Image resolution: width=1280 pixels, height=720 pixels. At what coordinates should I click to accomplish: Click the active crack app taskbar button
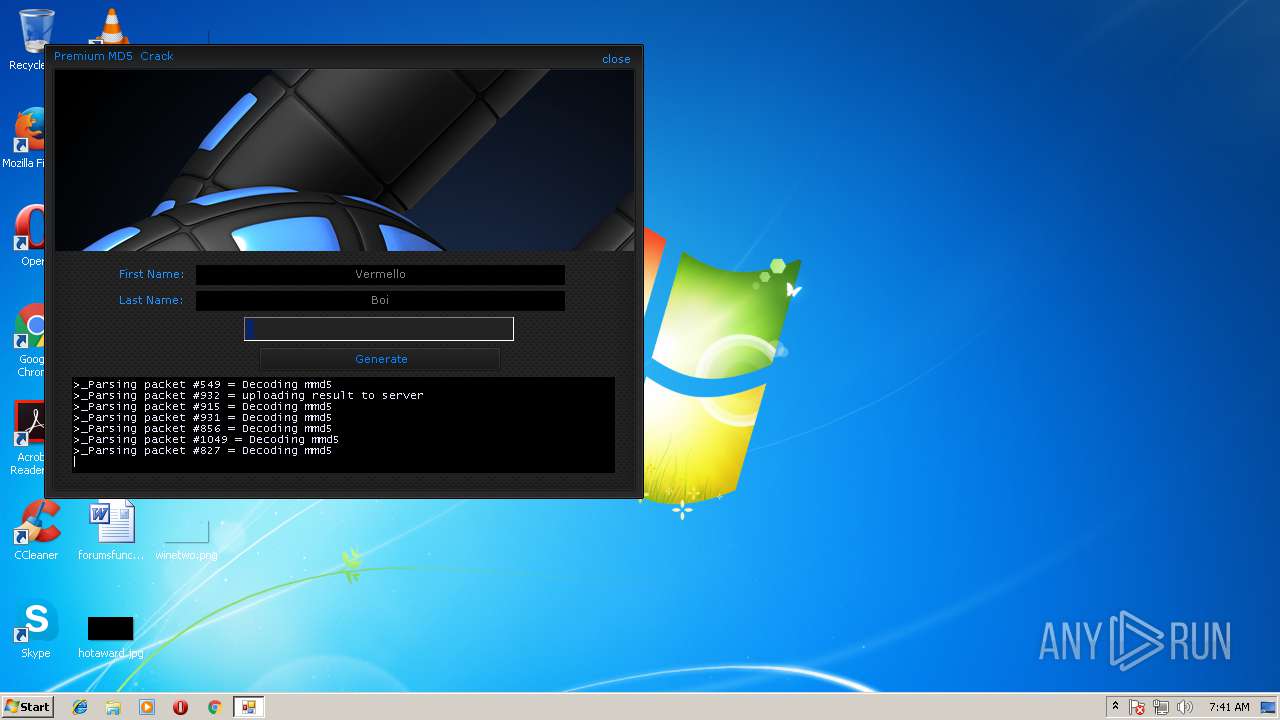tap(248, 707)
